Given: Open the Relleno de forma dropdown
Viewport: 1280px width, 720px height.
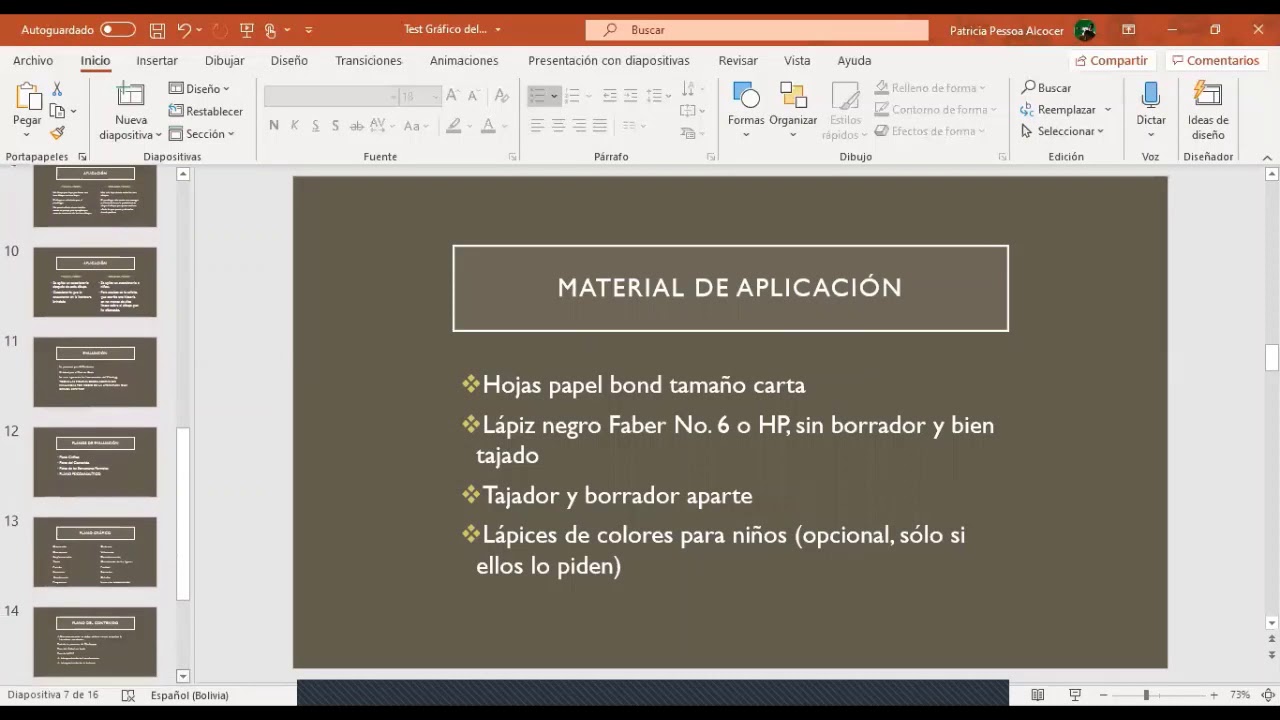Looking at the screenshot, I should click(930, 88).
